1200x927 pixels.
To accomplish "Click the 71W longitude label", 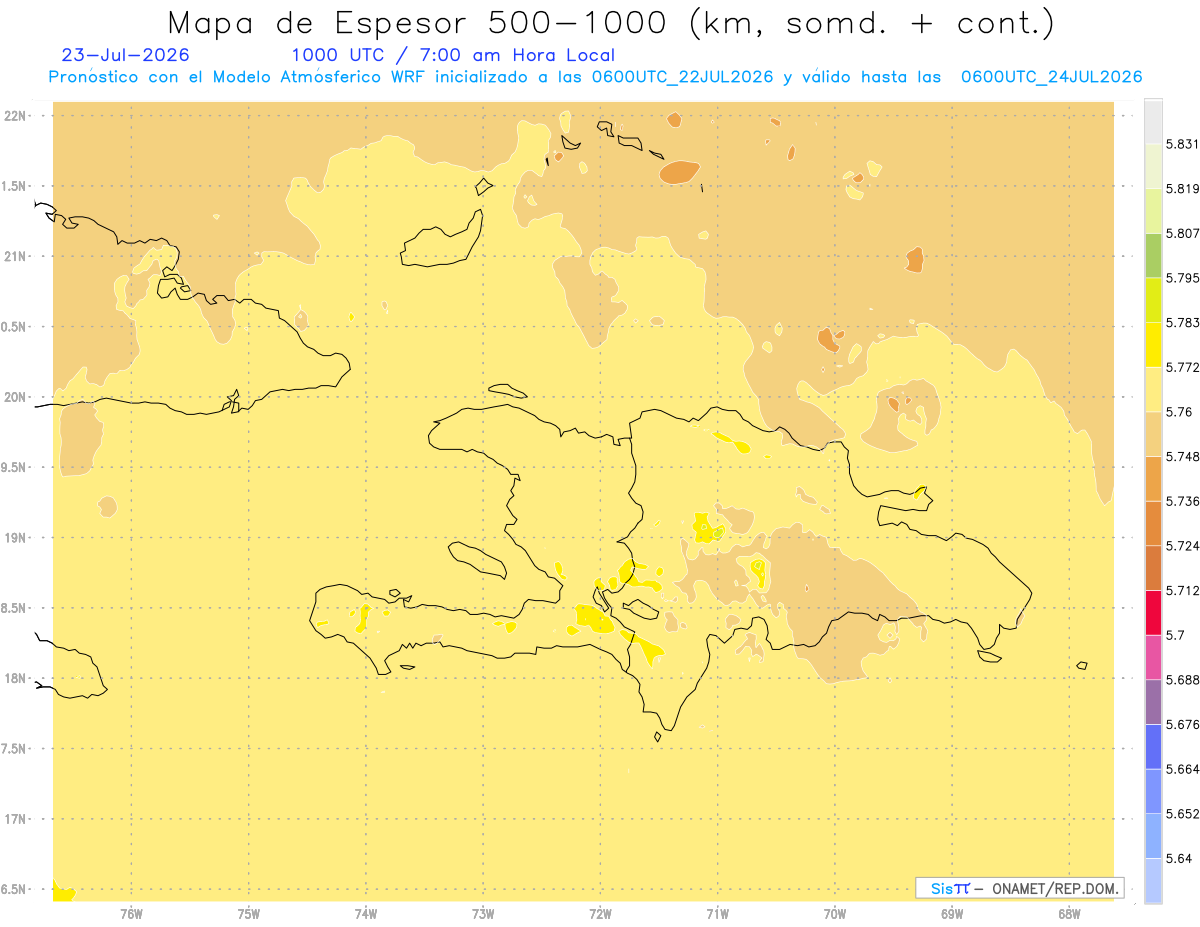I will point(717,914).
